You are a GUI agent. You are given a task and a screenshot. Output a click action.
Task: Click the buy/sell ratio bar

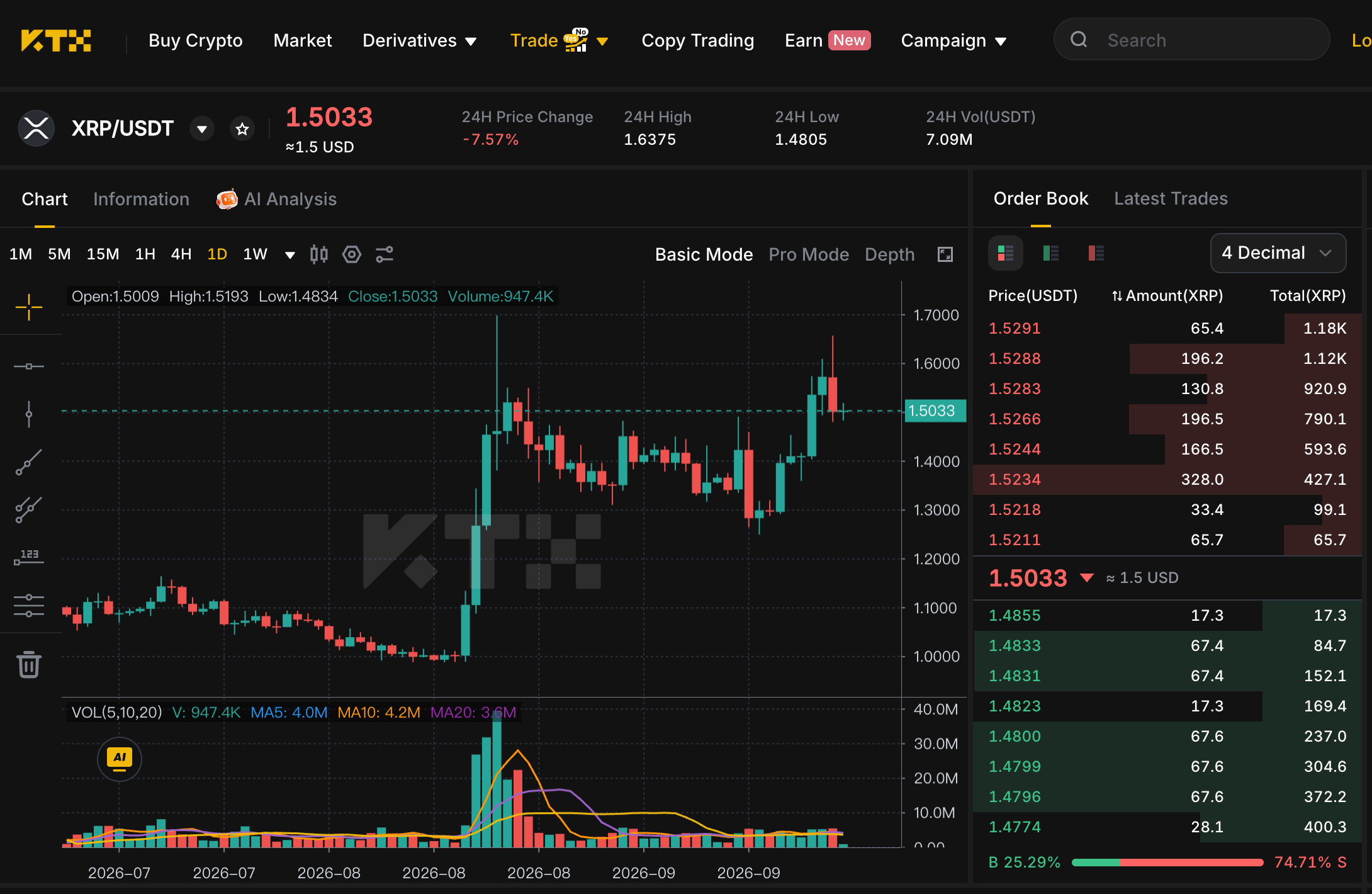(1167, 863)
